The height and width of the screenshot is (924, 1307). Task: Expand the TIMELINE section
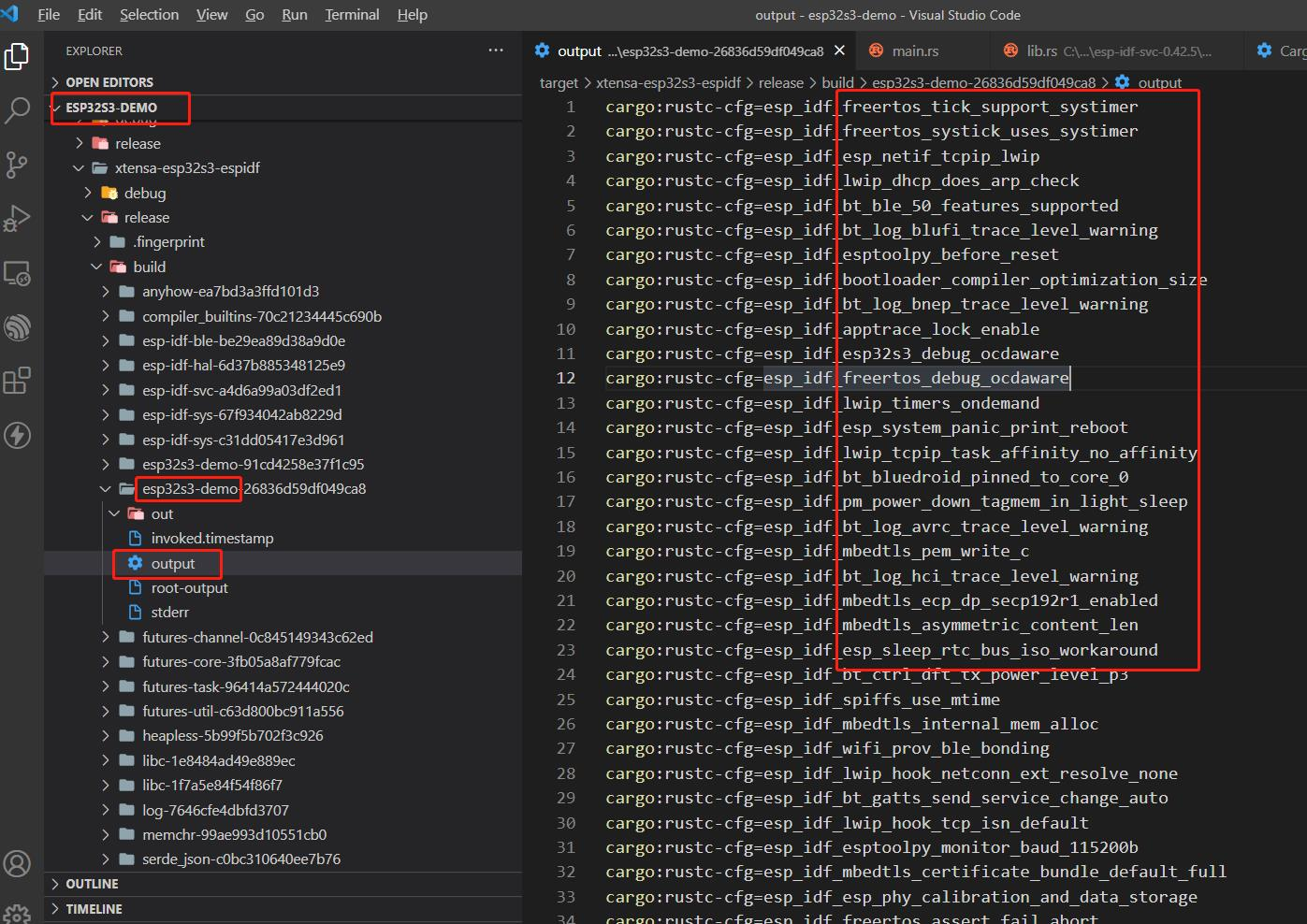point(94,909)
